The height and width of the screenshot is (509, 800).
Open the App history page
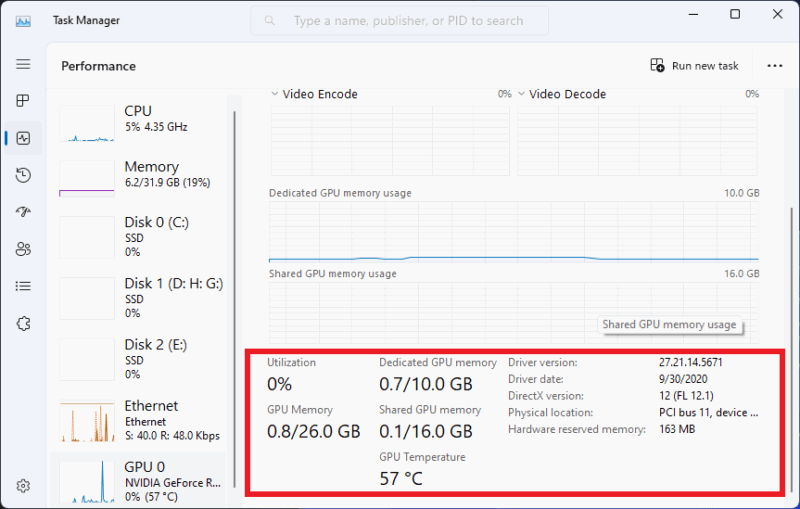[23, 175]
